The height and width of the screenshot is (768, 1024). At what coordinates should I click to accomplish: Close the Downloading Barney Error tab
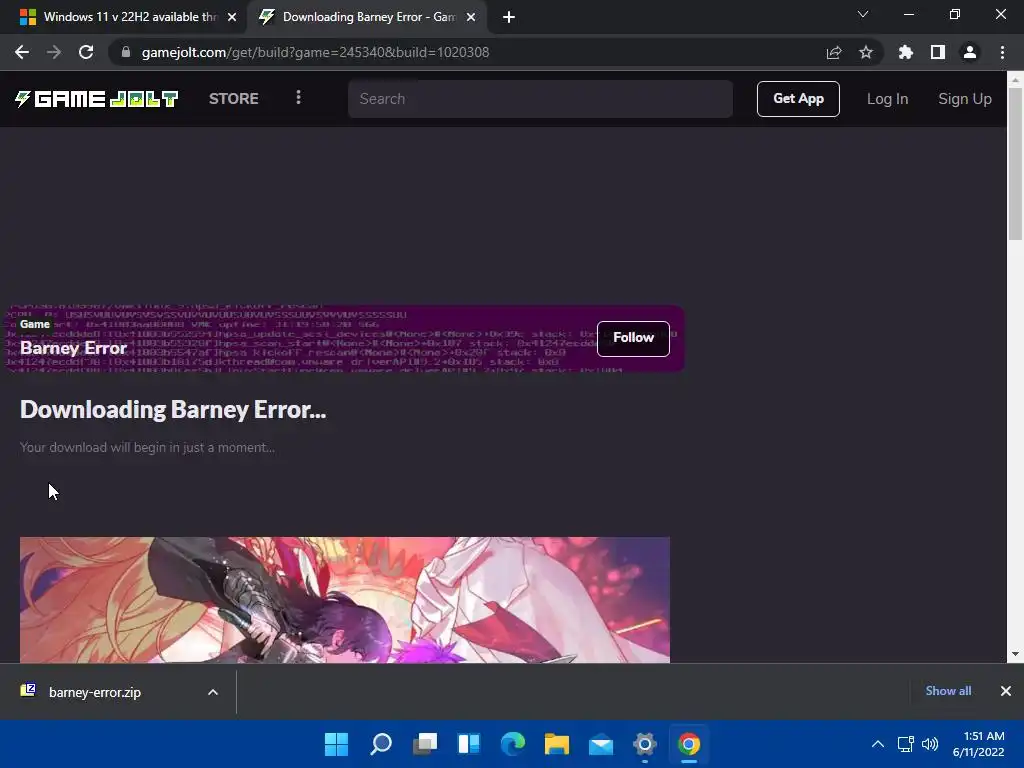[x=471, y=17]
